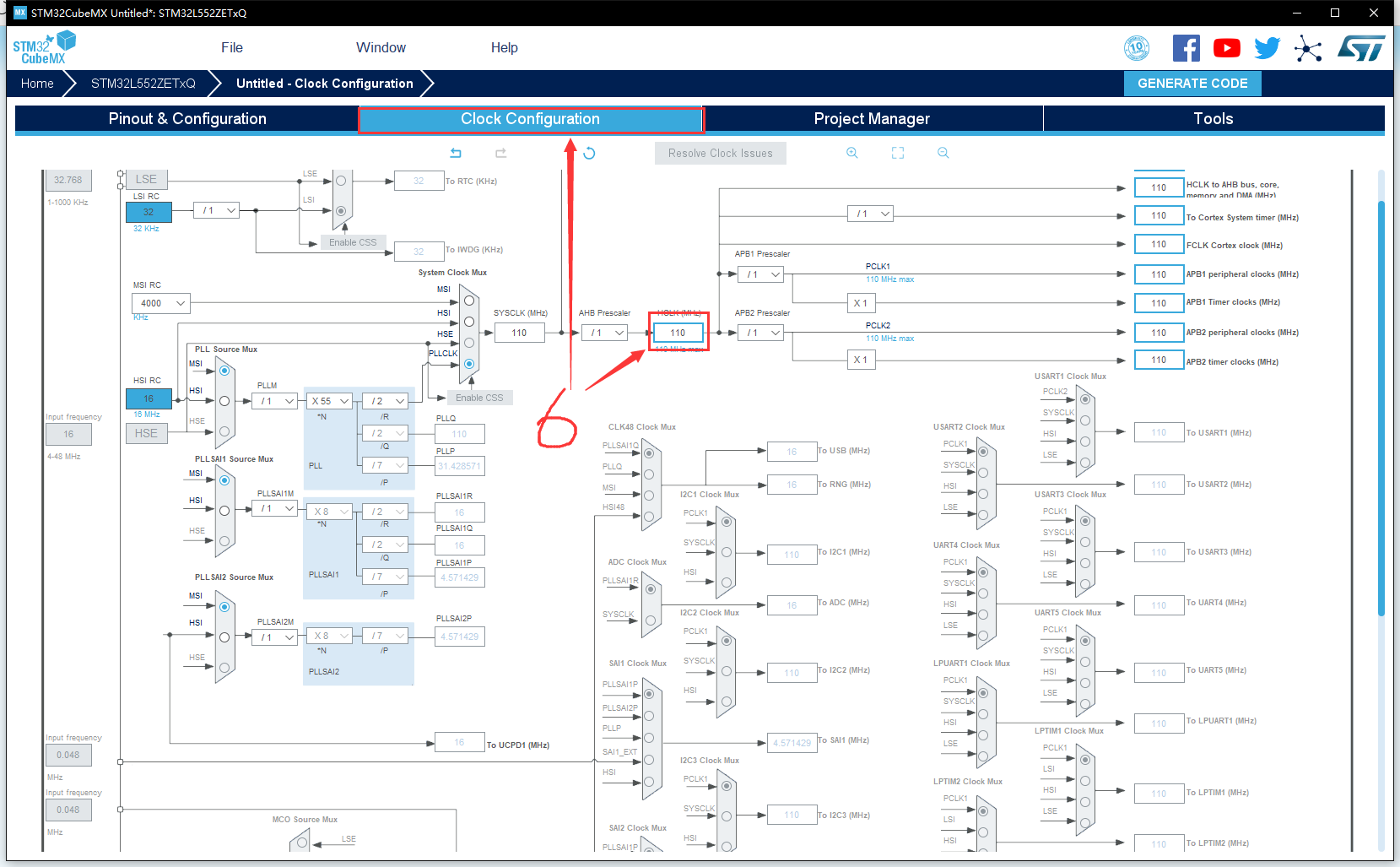The height and width of the screenshot is (867, 1400).
Task: Zoom out on the clock diagram
Action: pyautogui.click(x=943, y=153)
